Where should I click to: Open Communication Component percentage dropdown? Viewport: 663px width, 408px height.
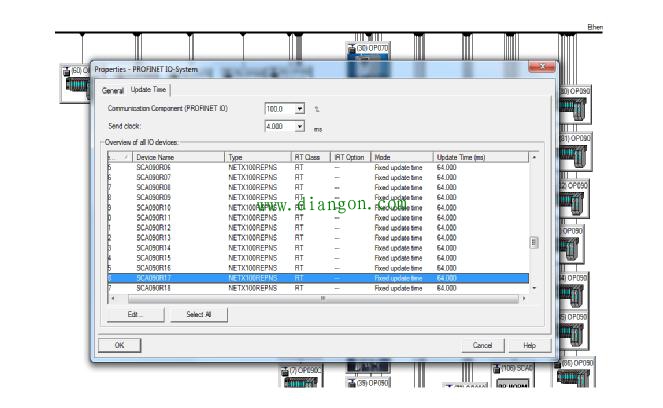point(299,108)
